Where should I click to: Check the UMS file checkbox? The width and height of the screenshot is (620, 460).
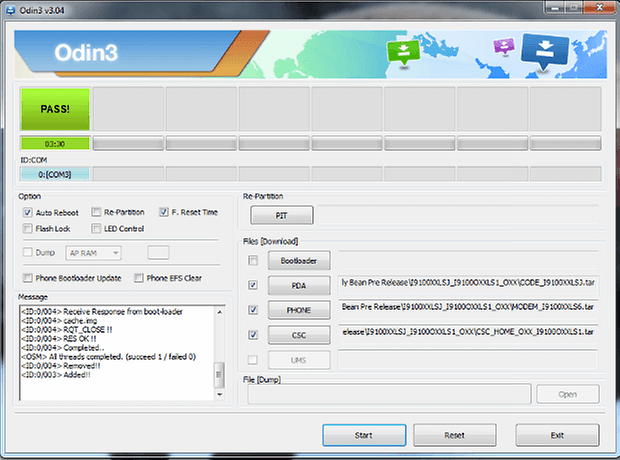pyautogui.click(x=253, y=360)
